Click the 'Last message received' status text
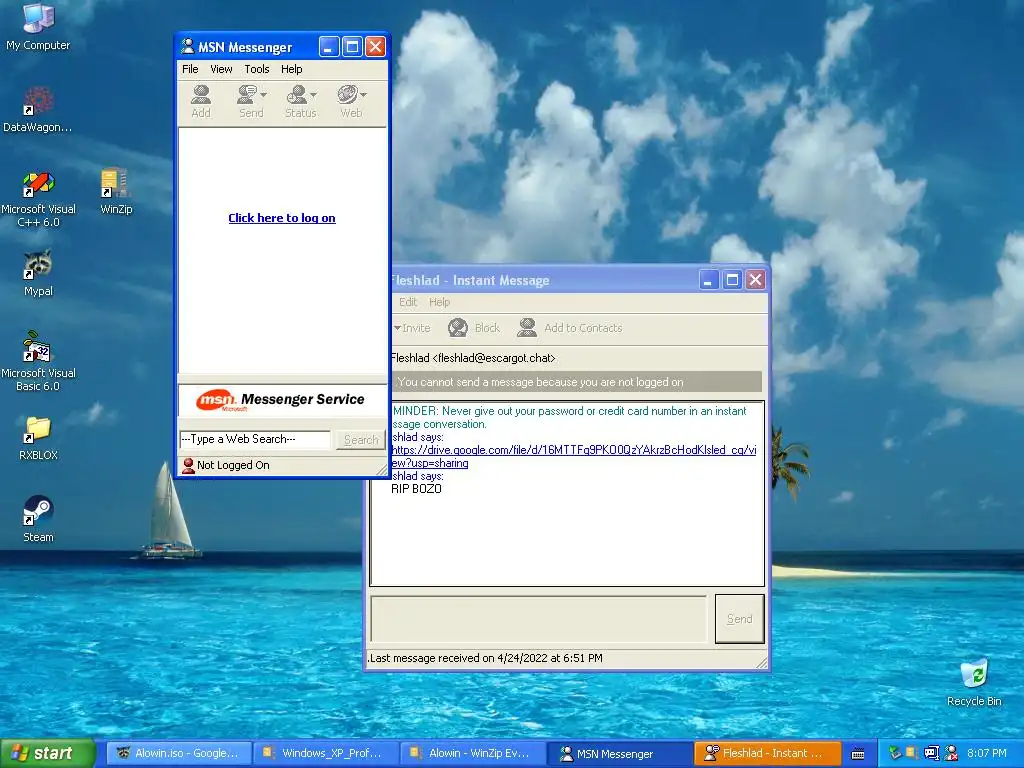The image size is (1024, 768). click(x=485, y=658)
